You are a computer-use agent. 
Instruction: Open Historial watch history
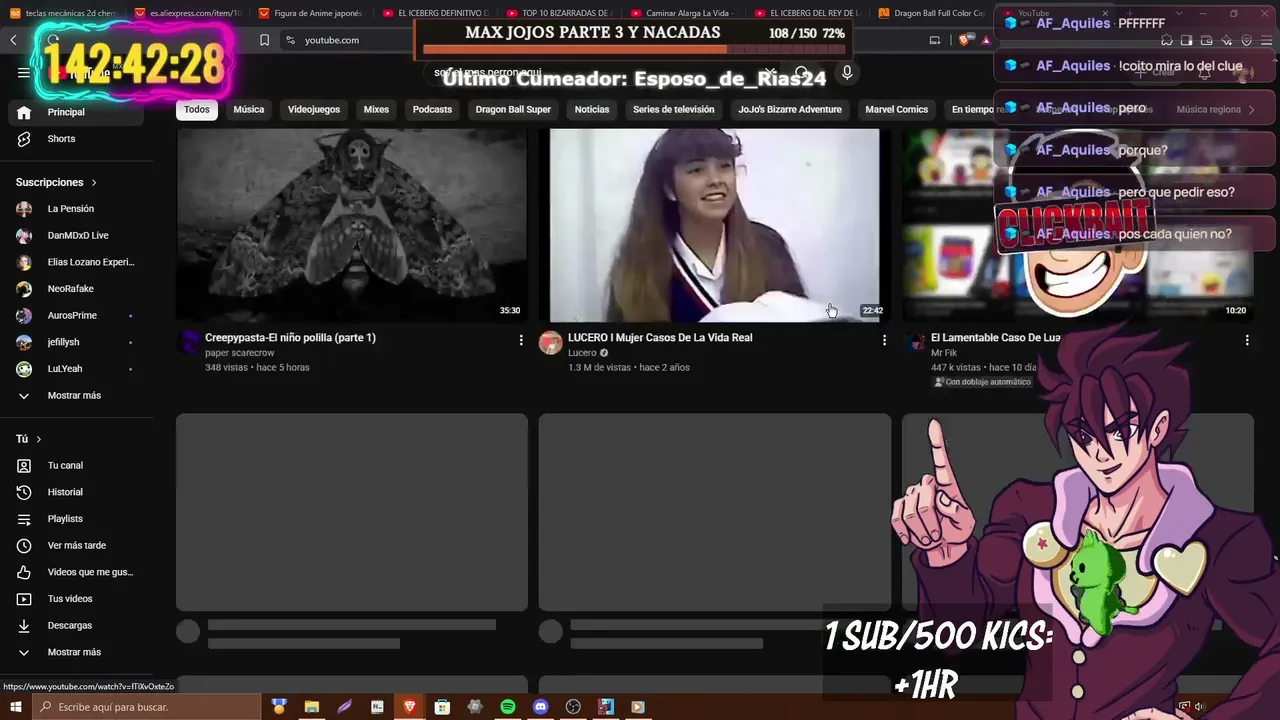(76, 492)
